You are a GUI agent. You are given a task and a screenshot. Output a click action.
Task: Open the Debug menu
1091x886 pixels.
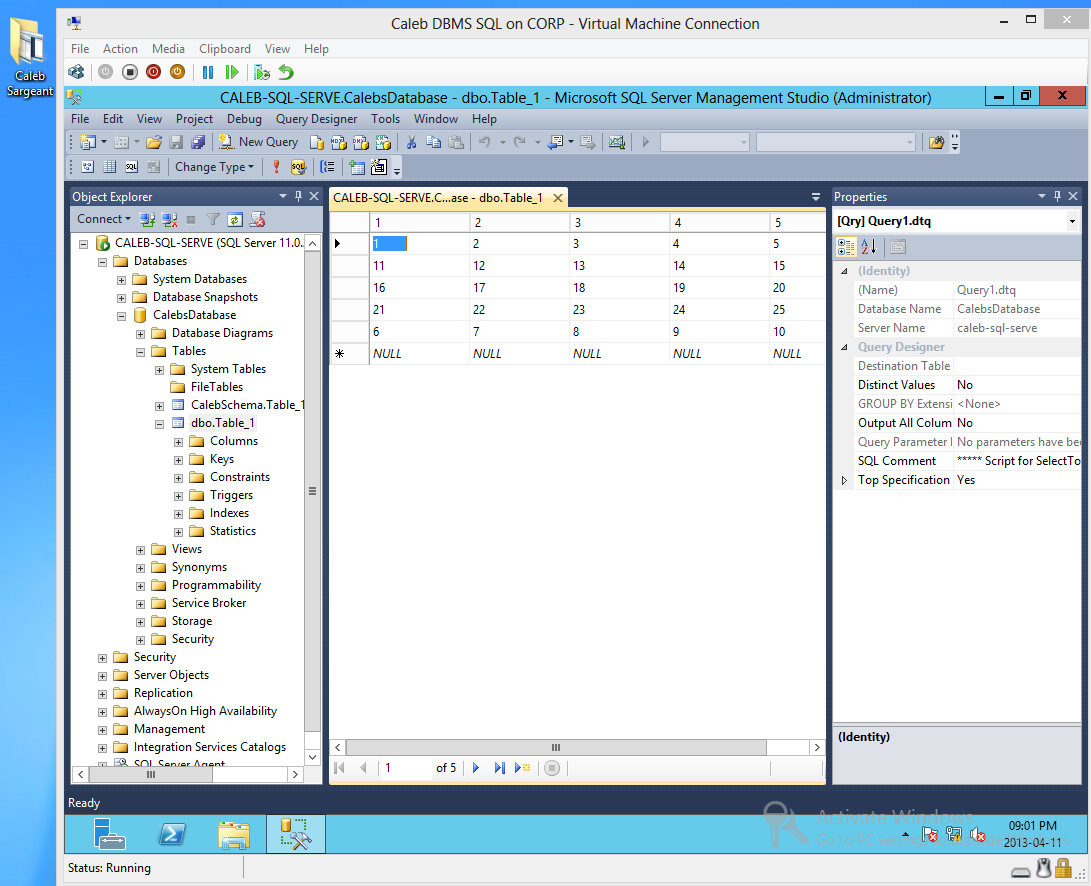(244, 119)
